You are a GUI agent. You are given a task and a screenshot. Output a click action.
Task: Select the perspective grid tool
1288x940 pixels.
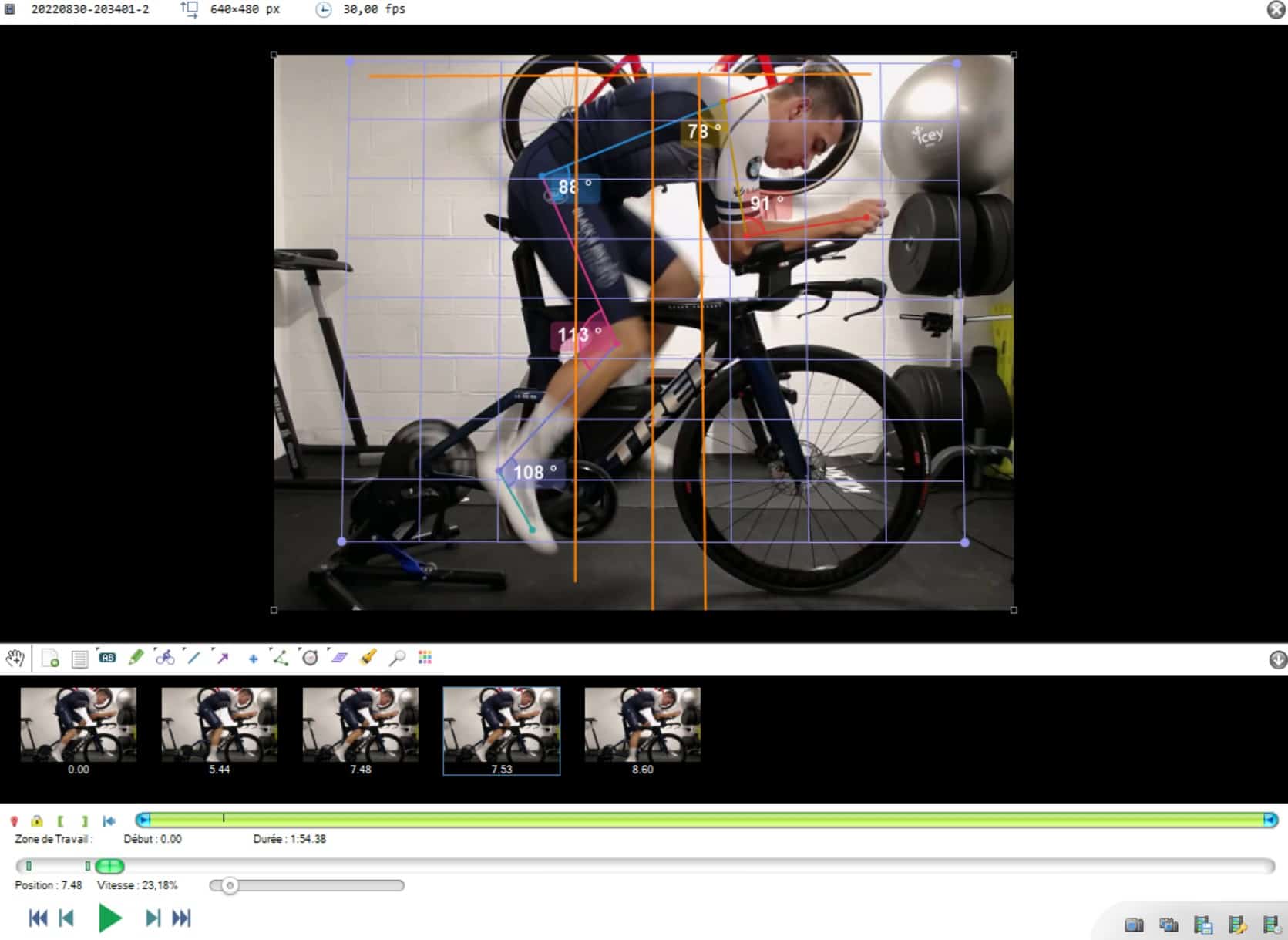point(338,658)
